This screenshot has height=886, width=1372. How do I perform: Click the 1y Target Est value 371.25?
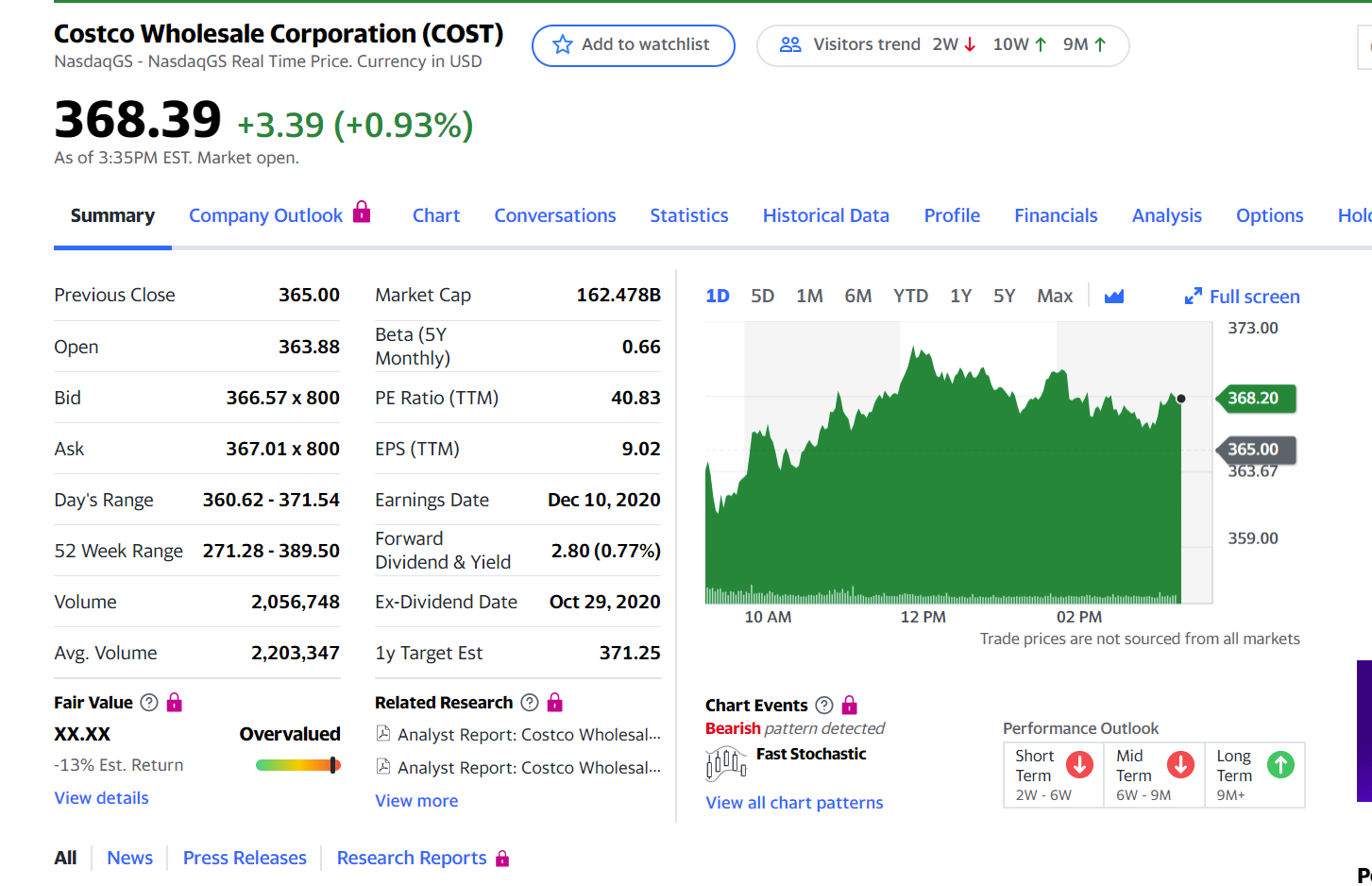tap(630, 653)
